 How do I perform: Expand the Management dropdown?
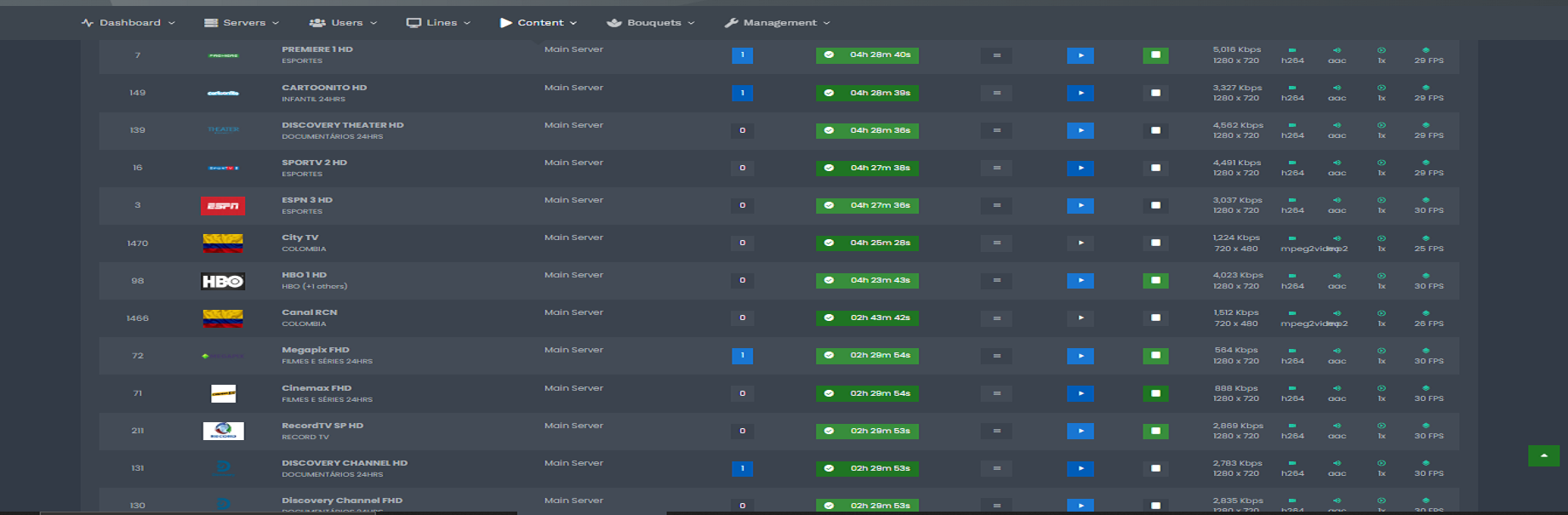tap(778, 23)
